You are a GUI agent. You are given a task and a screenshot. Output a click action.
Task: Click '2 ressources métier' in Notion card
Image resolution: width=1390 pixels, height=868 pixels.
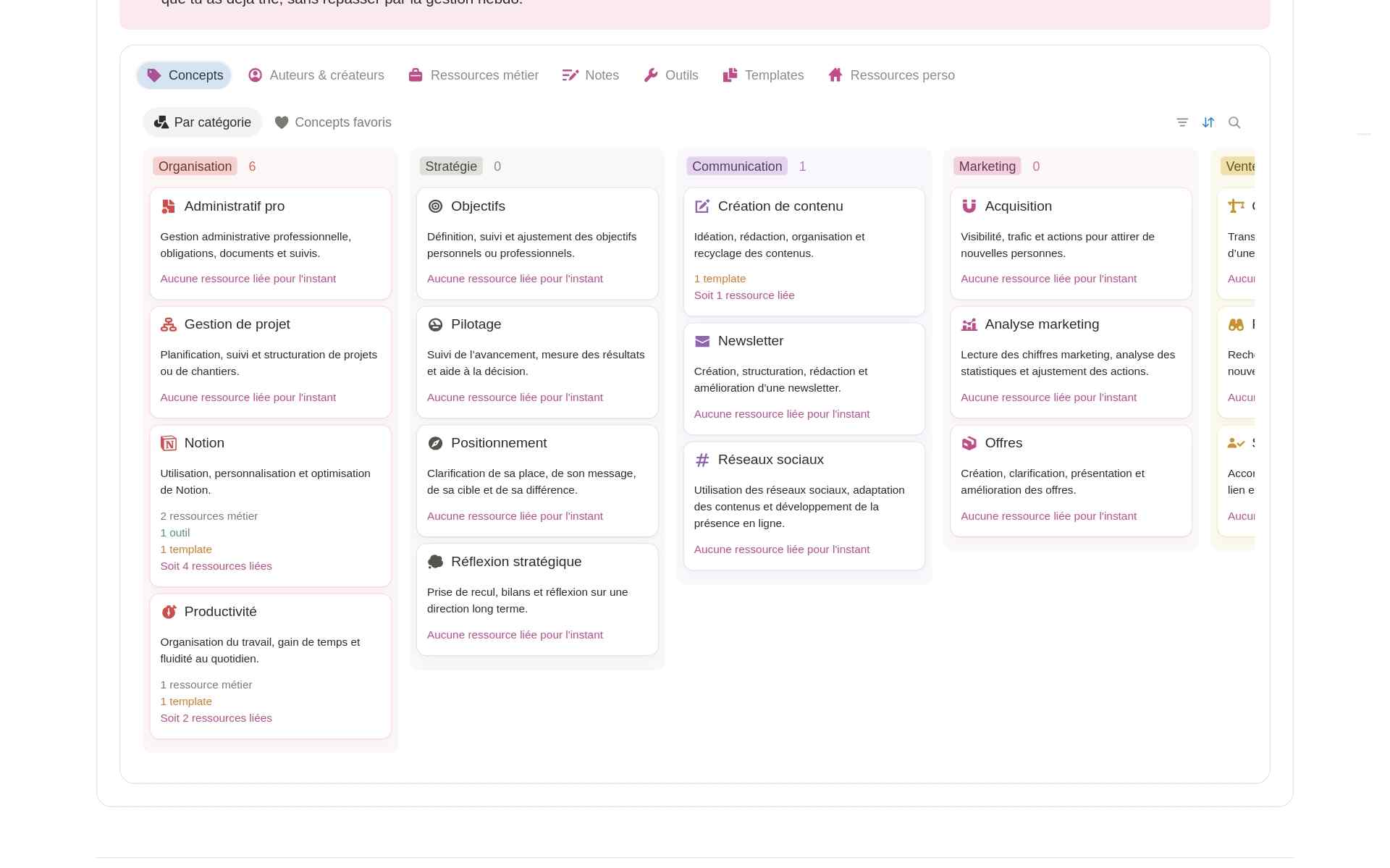209,516
